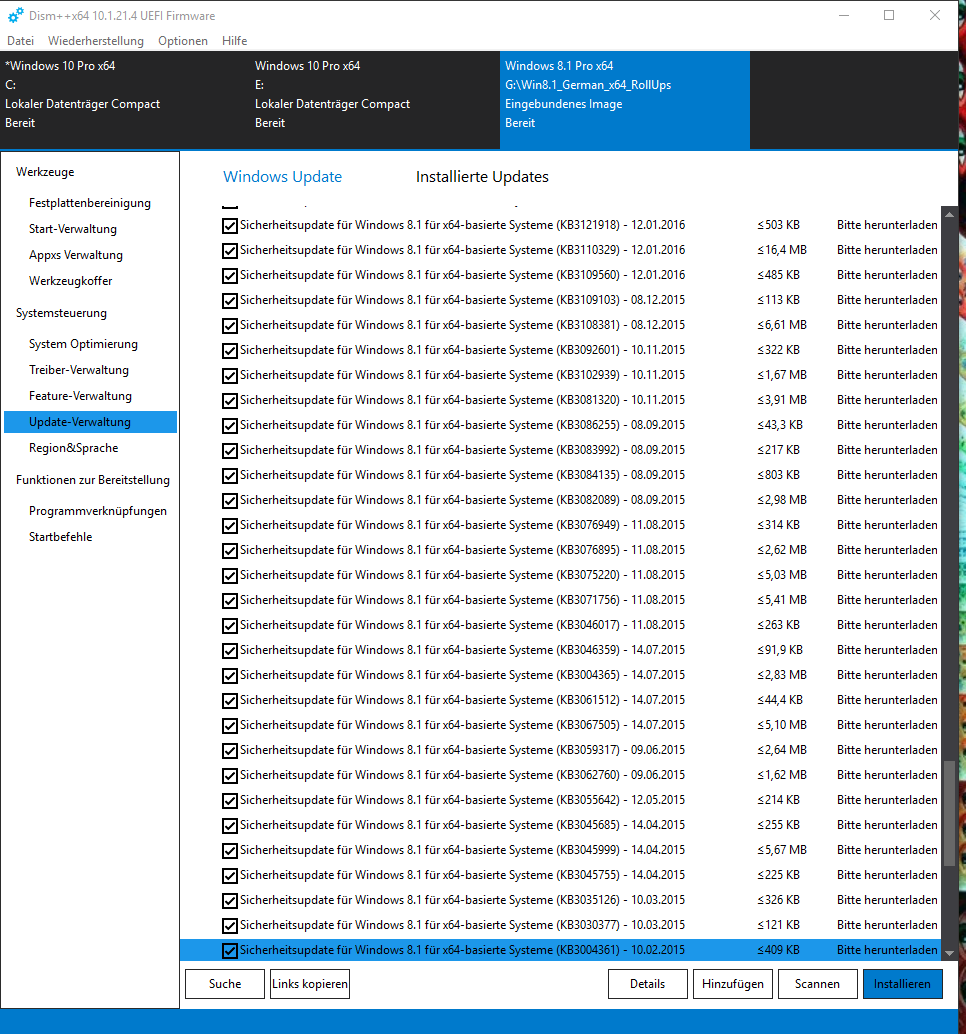Open the Datei menu
The image size is (966, 1034).
pyautogui.click(x=20, y=41)
